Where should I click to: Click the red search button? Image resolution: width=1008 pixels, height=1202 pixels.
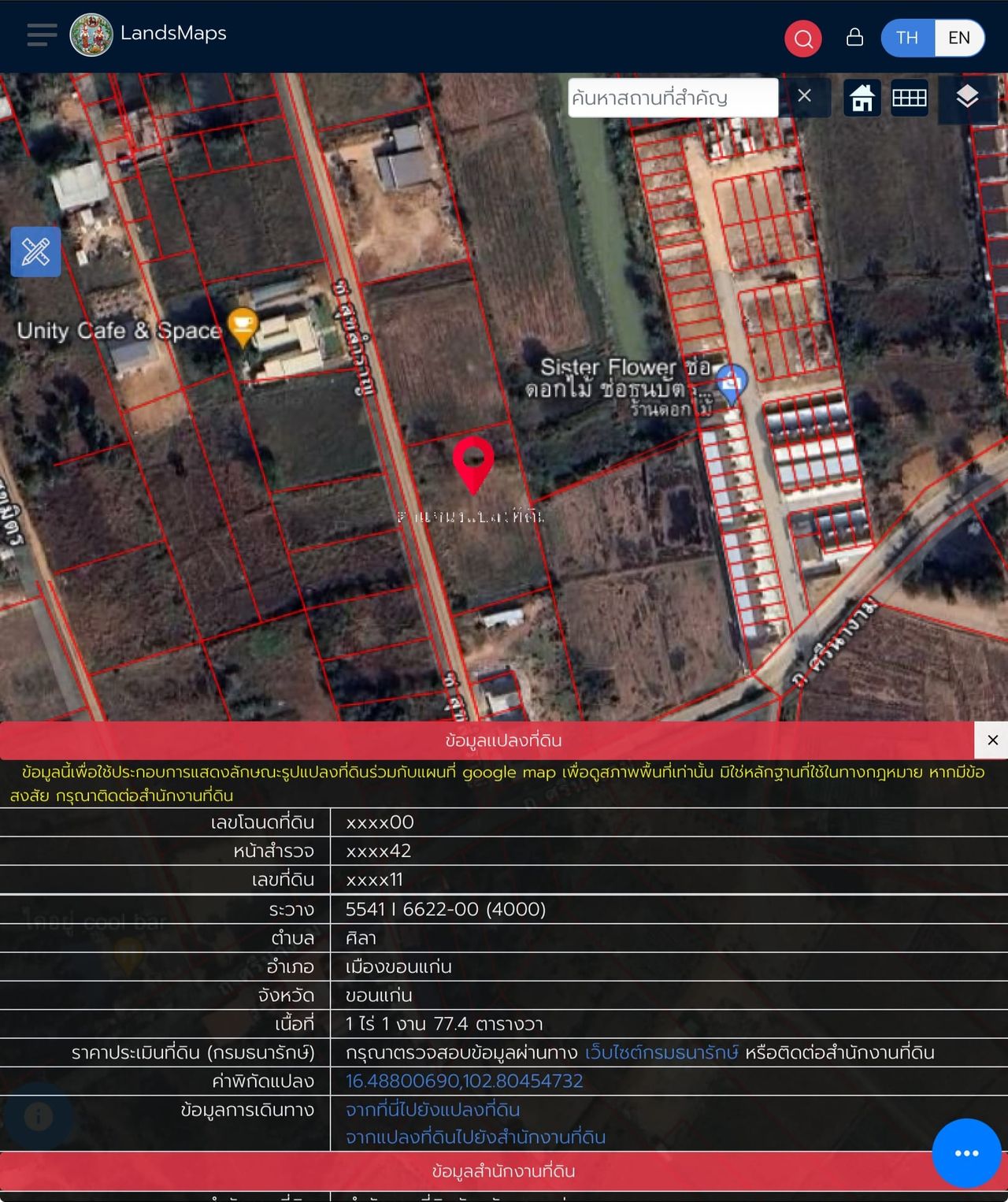tap(802, 39)
